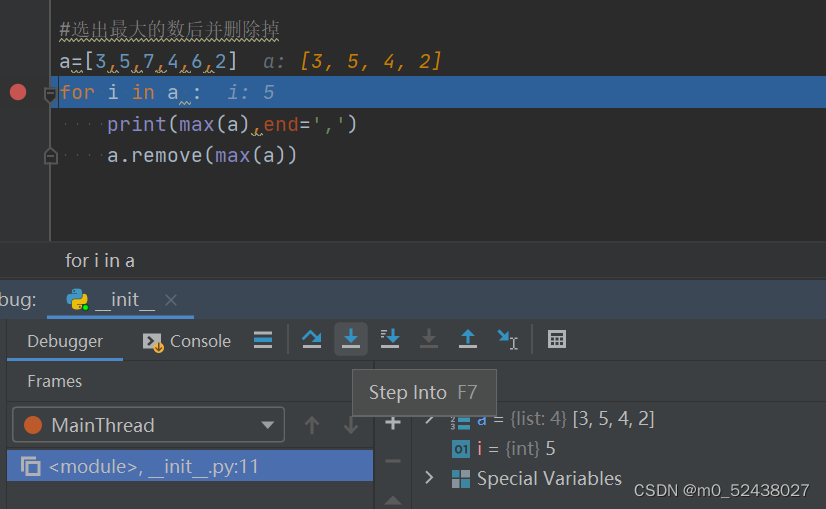
Task: Click the previous frame up arrow
Action: (x=312, y=425)
